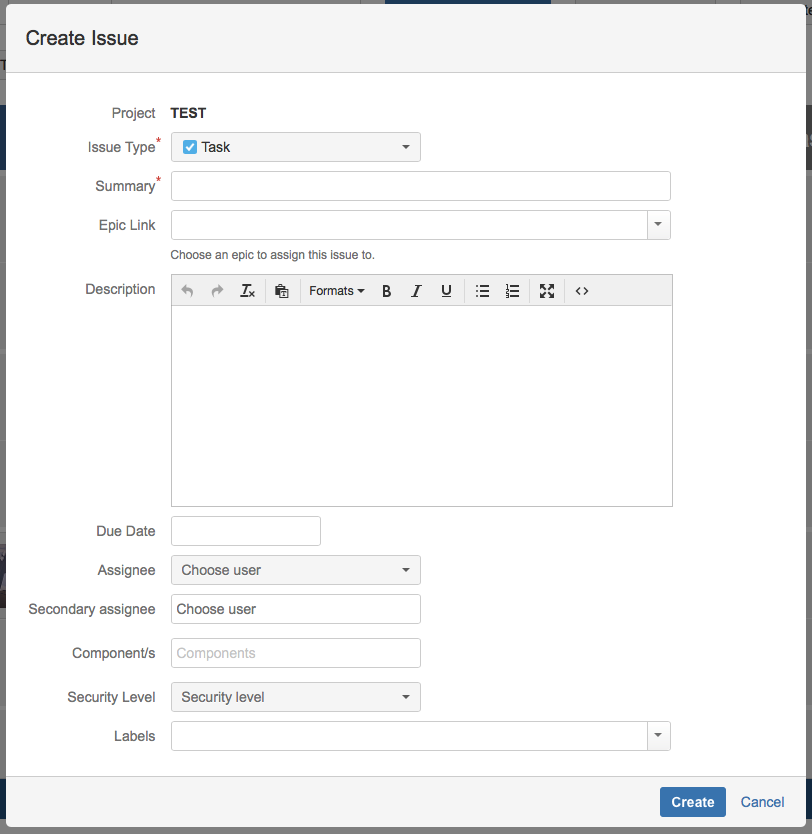Click the Create button

click(x=692, y=802)
